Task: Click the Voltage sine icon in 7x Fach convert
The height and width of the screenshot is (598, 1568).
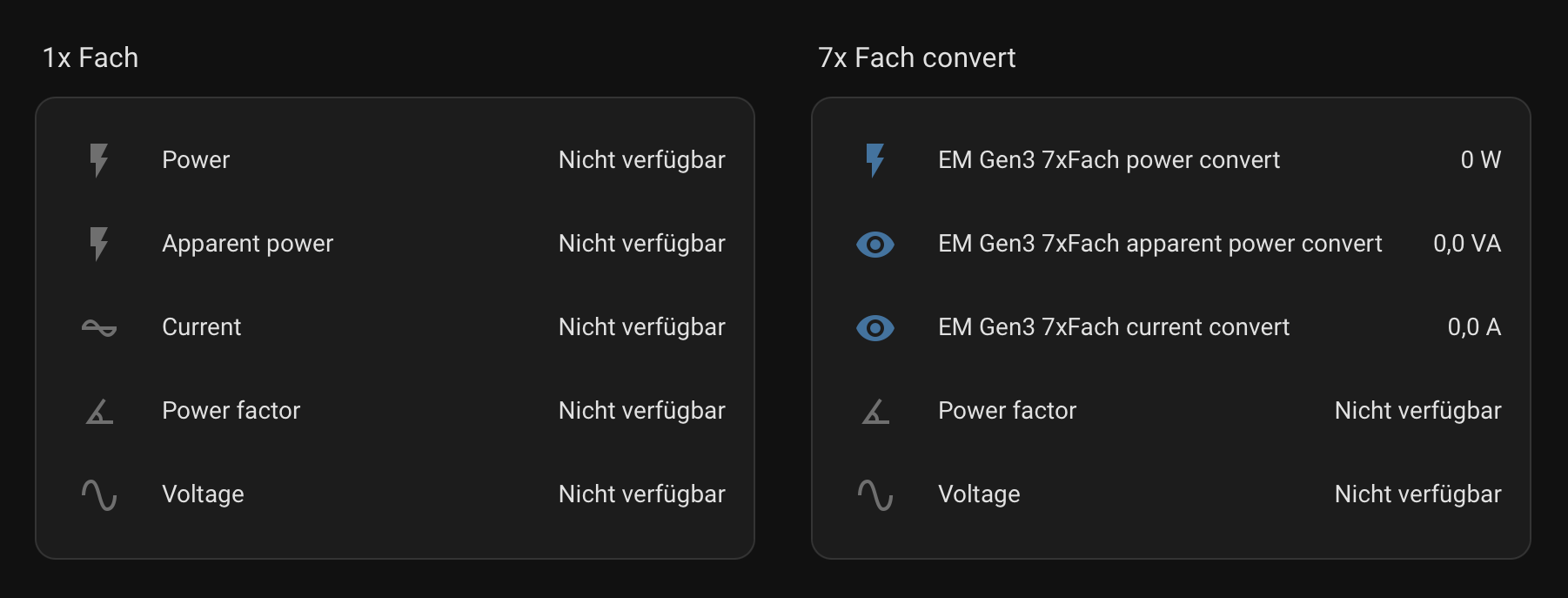Action: point(875,494)
